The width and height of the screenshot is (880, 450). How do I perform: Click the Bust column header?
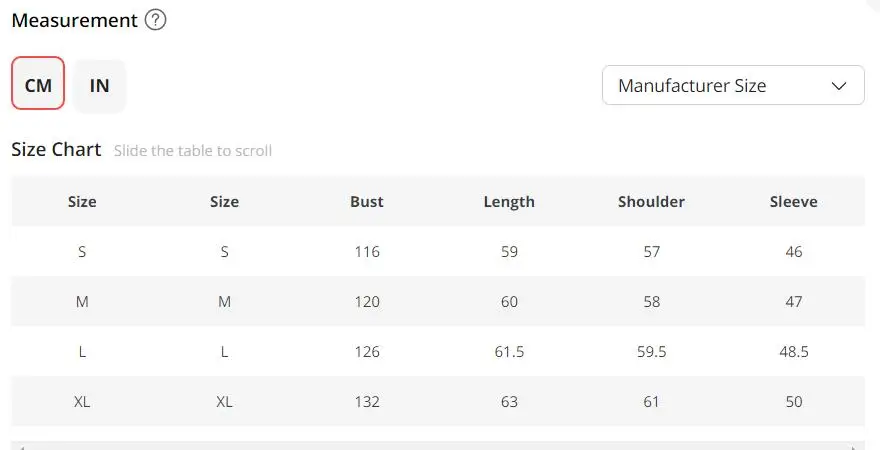pos(367,201)
